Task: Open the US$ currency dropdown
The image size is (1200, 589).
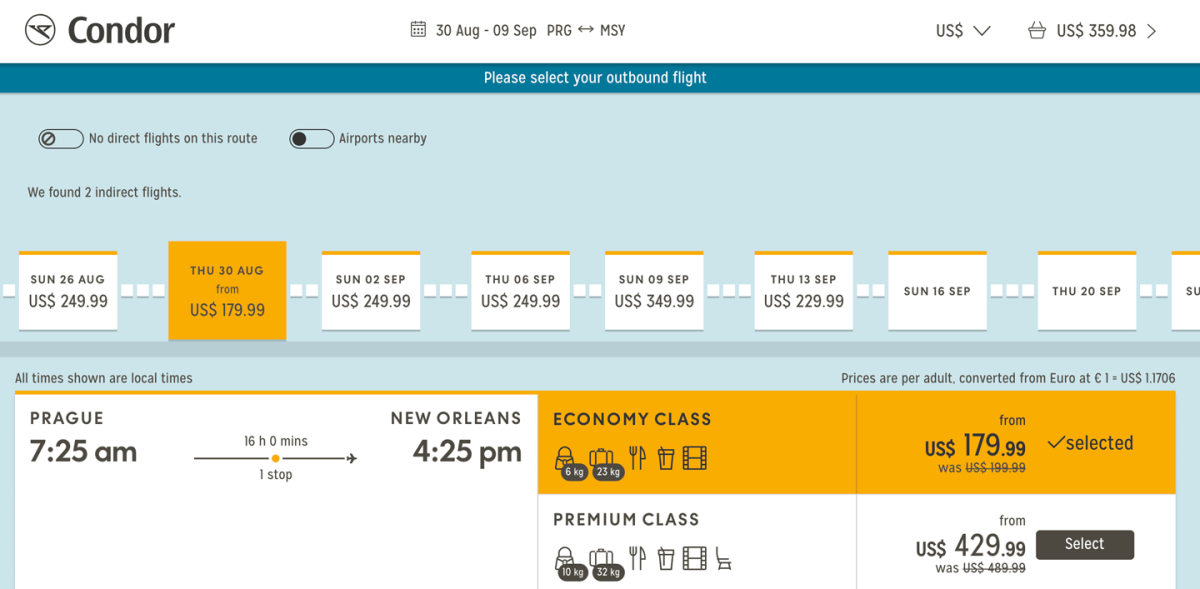Action: [962, 31]
